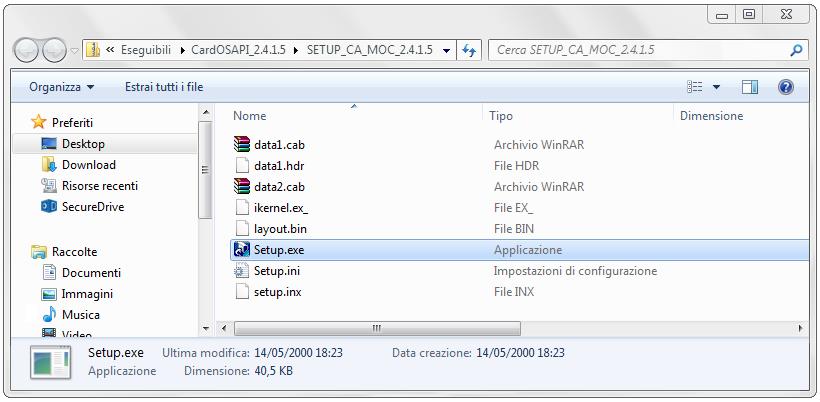Click Estrai tutti i file button
Screen dimensions: 820x402
point(163,87)
